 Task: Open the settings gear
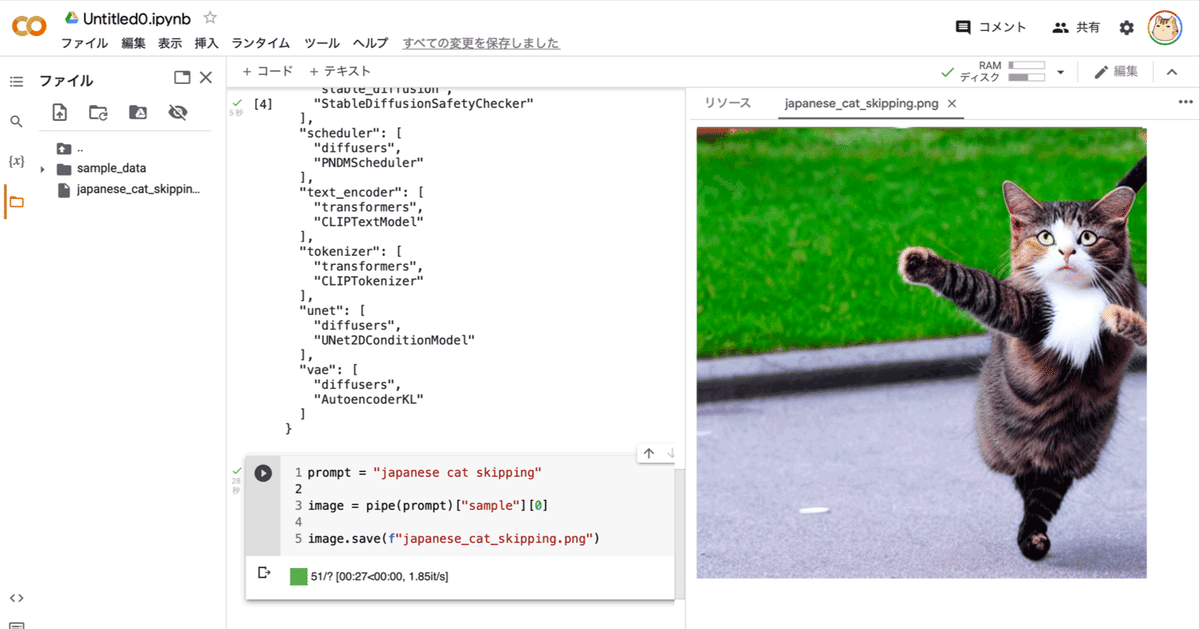1126,28
